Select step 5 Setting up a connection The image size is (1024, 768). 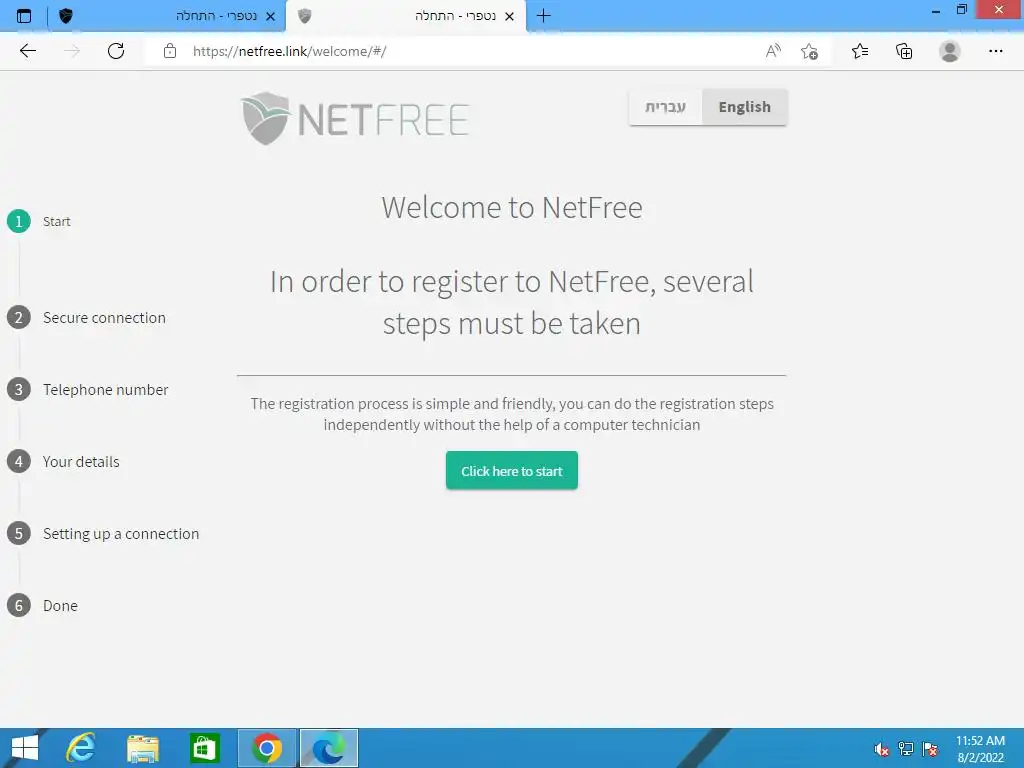[x=103, y=534]
